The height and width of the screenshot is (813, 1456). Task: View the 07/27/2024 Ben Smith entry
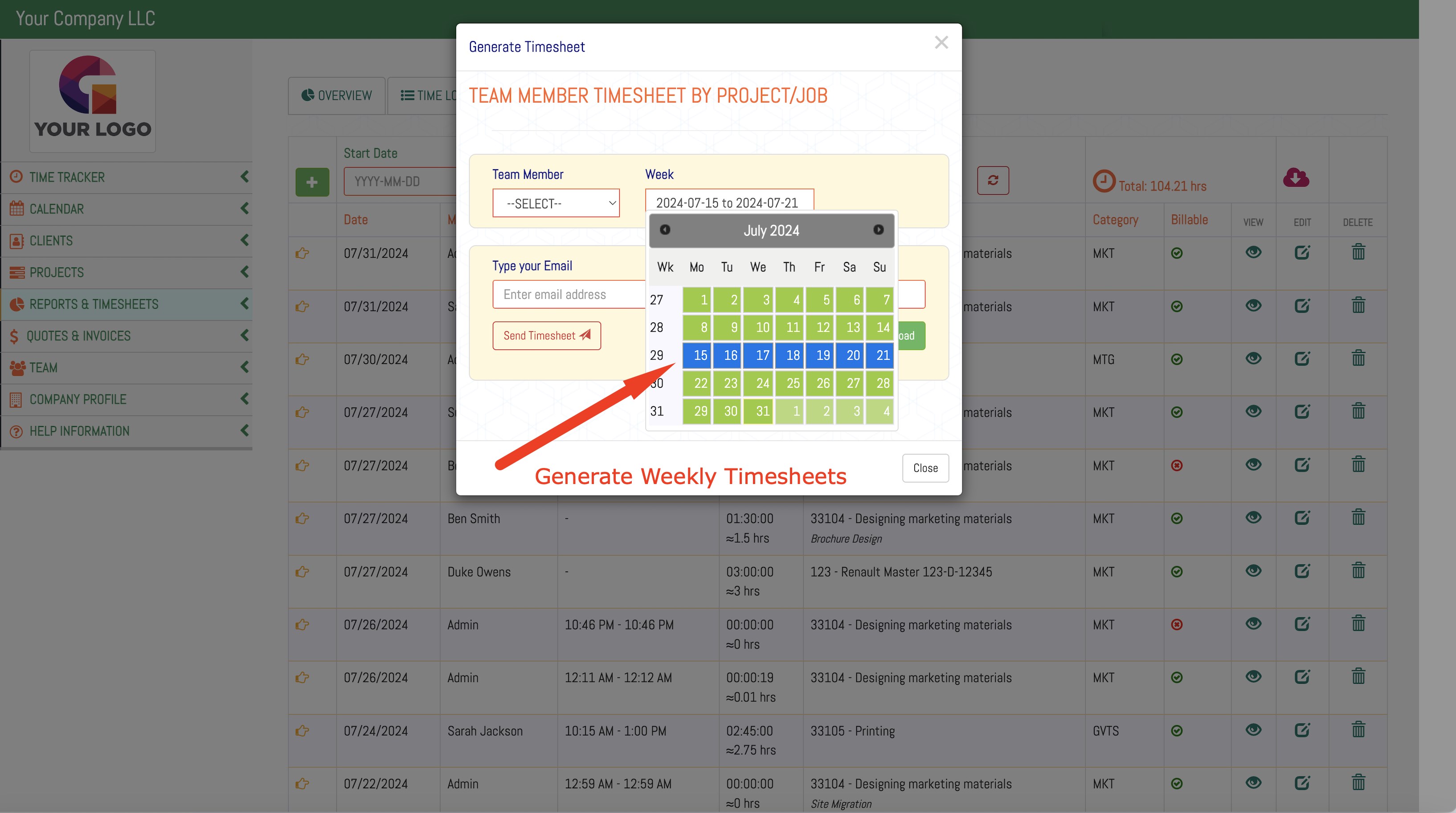[x=1253, y=518]
